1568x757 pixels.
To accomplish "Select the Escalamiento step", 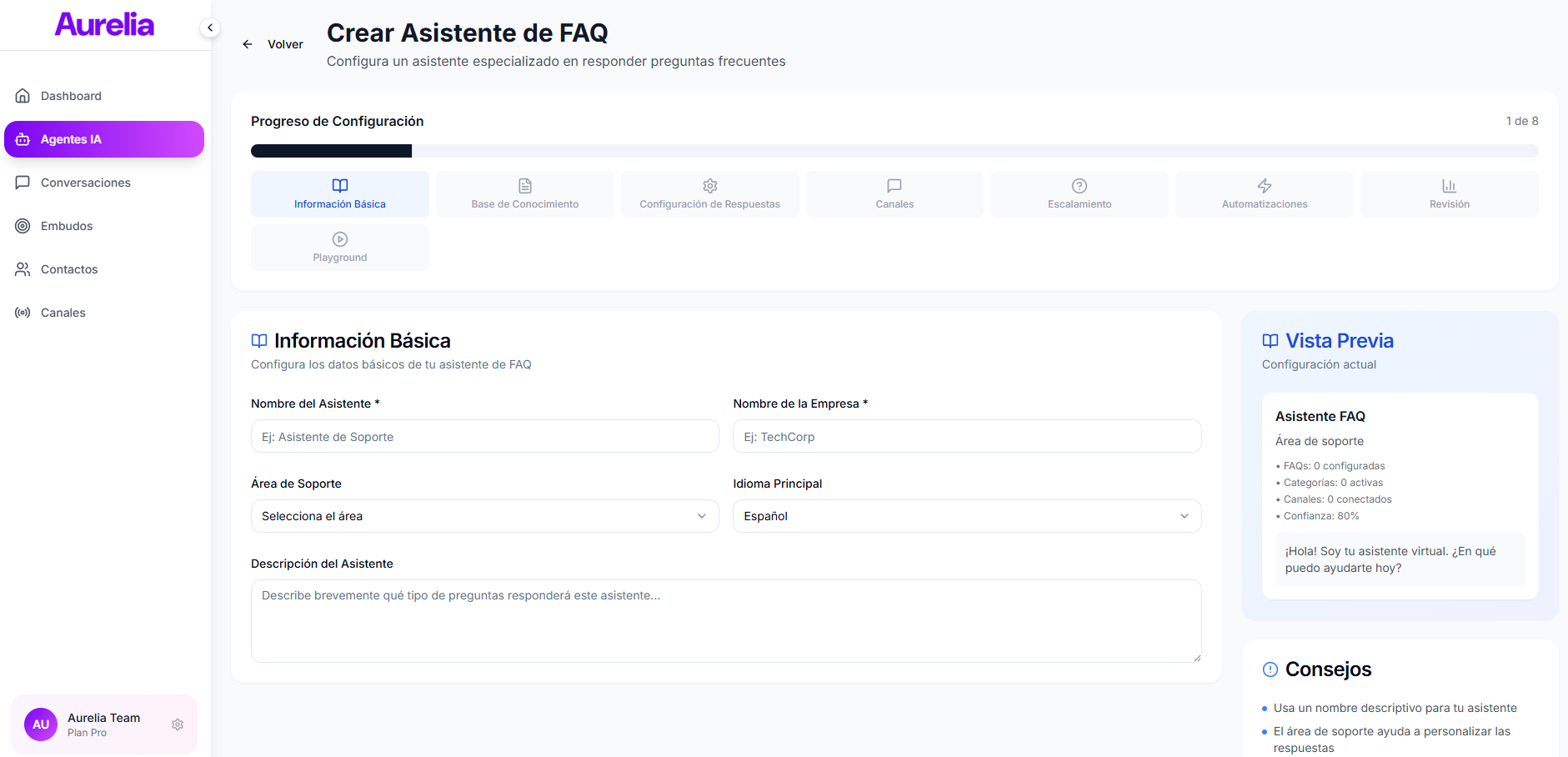I will 1079,194.
